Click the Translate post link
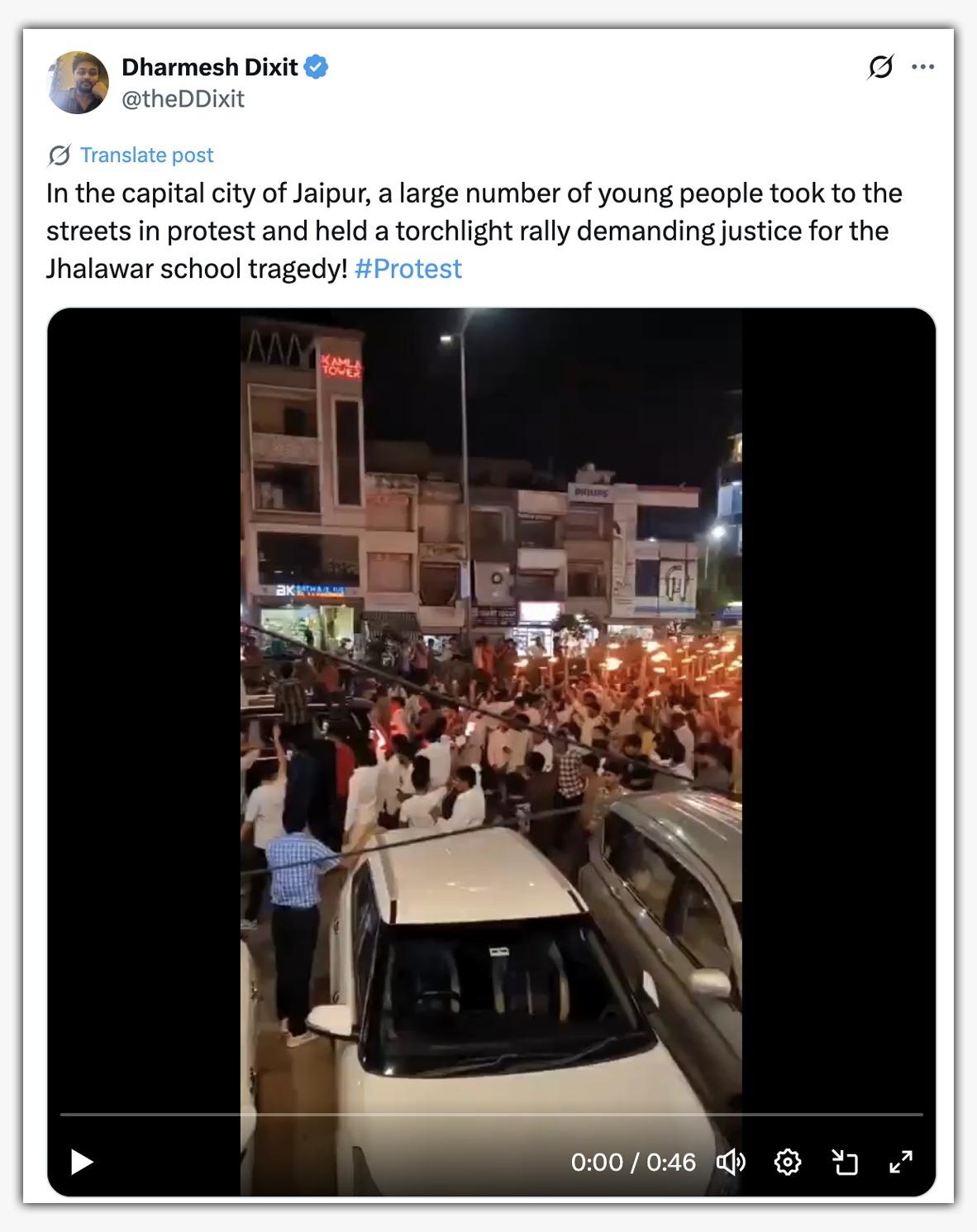Image resolution: width=977 pixels, height=1232 pixels. click(x=147, y=155)
